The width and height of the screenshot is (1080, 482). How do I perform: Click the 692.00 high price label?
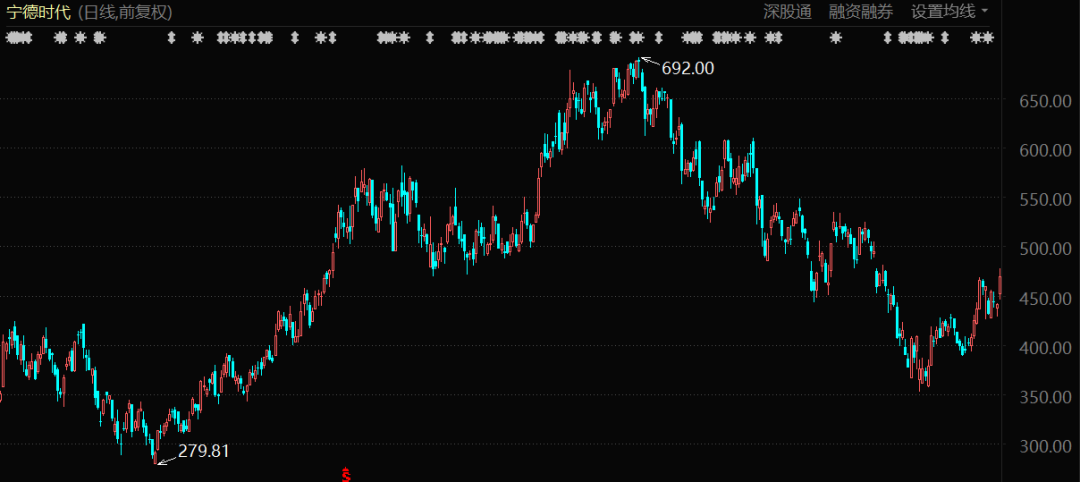[687, 68]
